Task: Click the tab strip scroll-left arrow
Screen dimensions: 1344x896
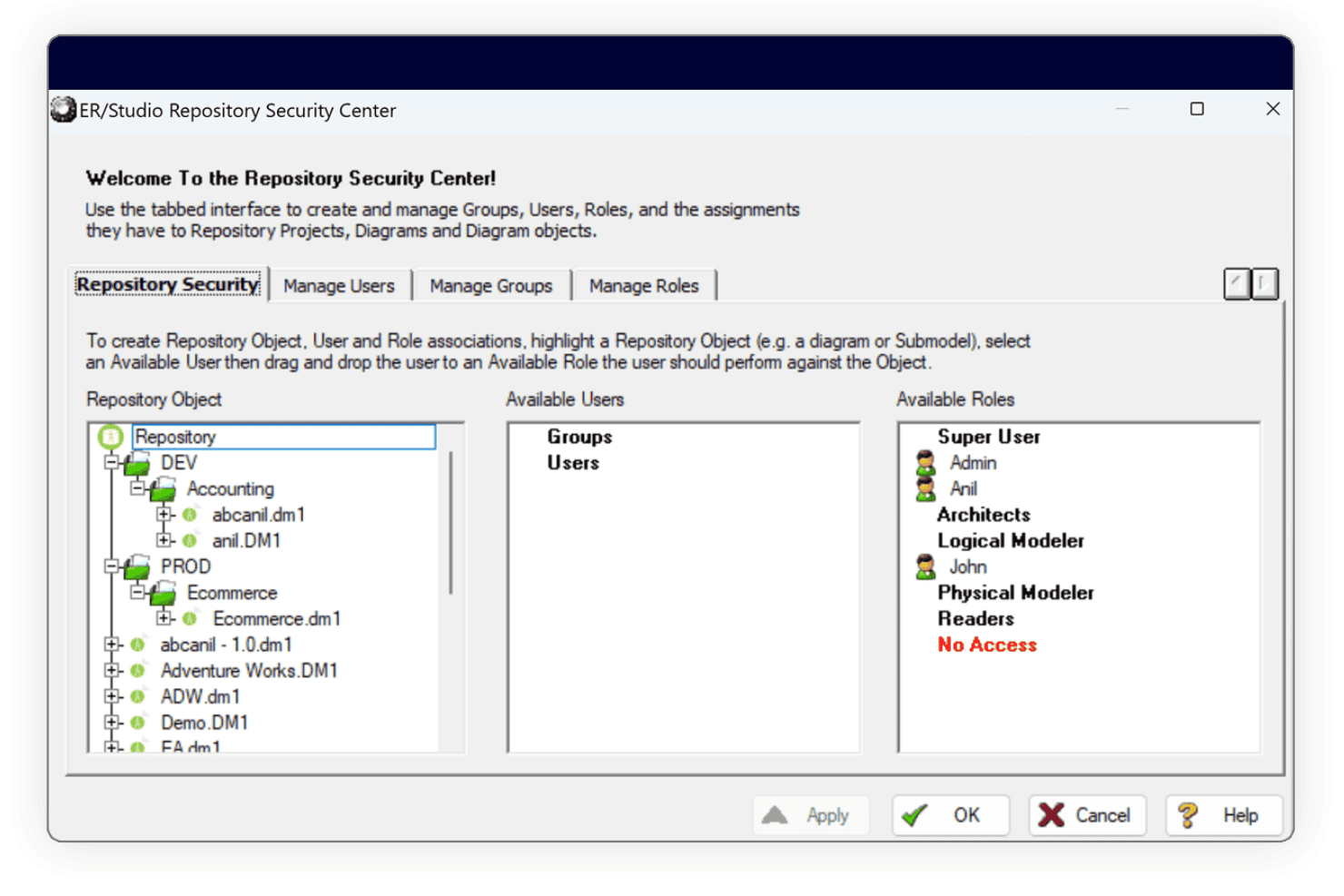Action: click(x=1237, y=284)
